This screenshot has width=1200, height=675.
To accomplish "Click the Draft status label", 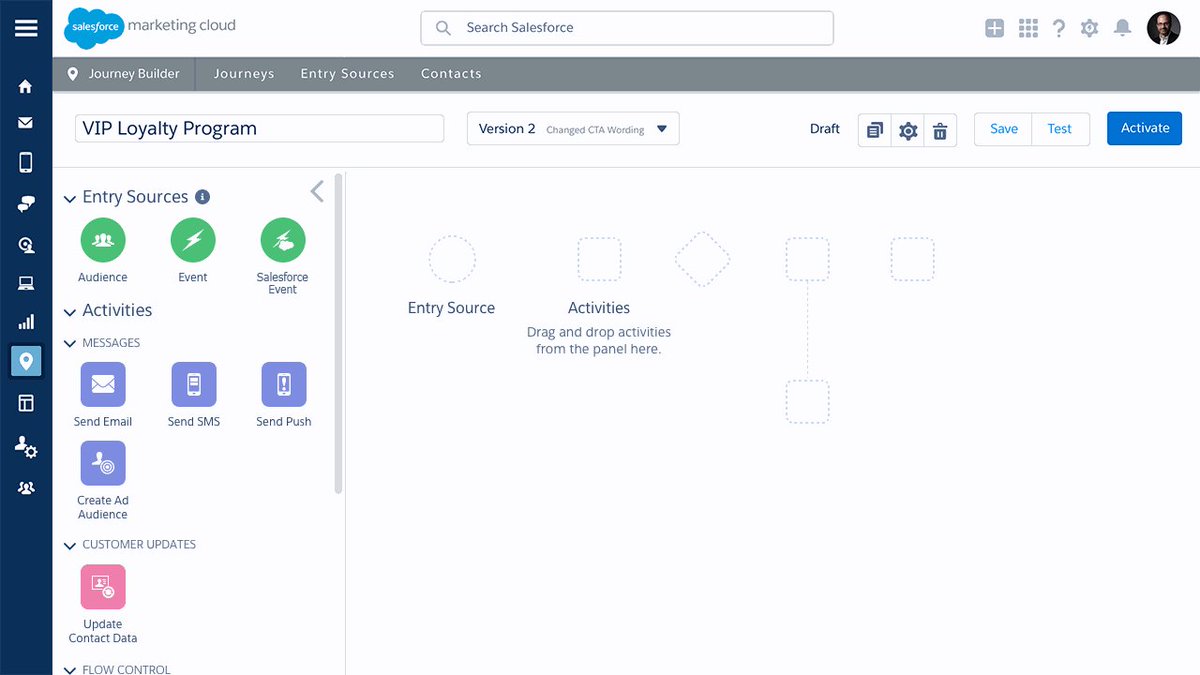I will [825, 129].
